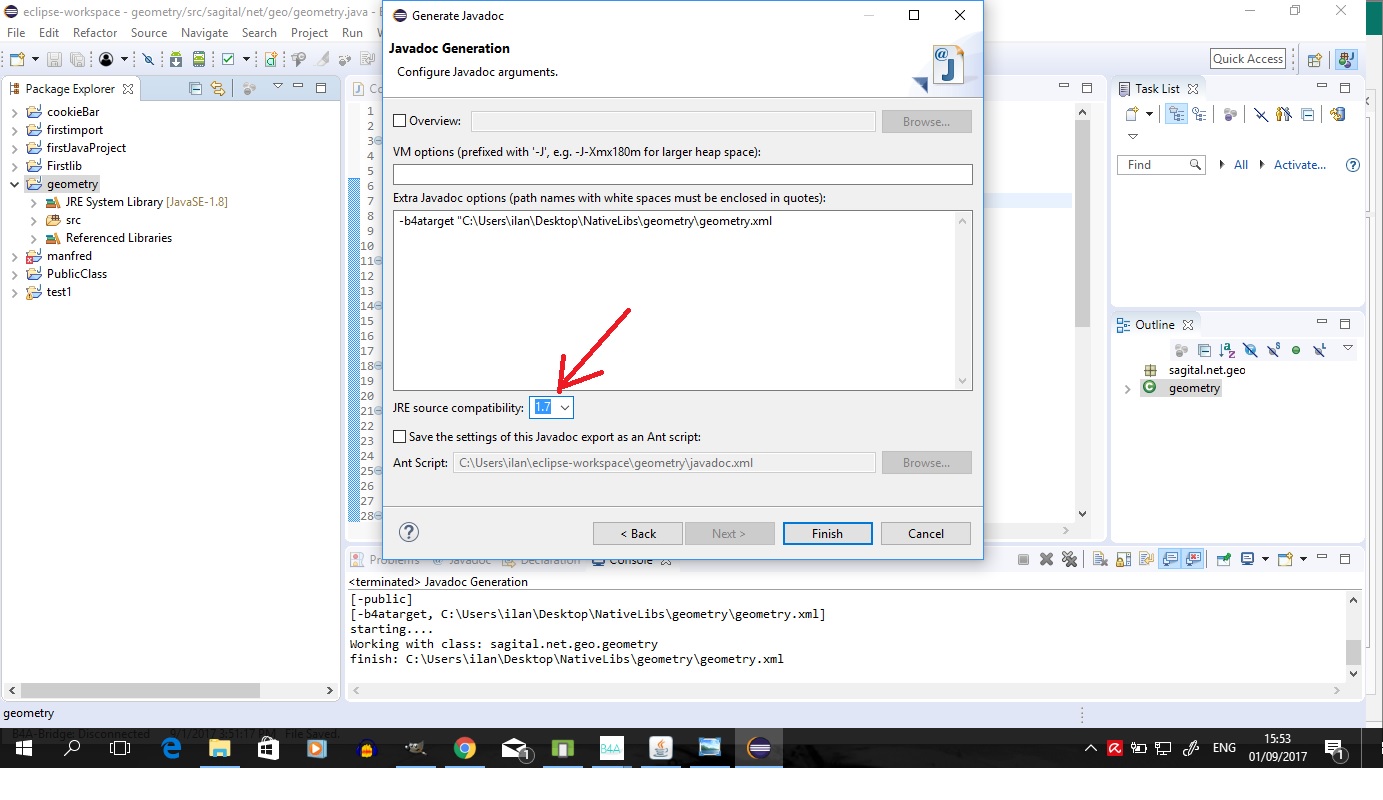Expand JRE System Library node
1383x800 pixels.
coord(33,202)
